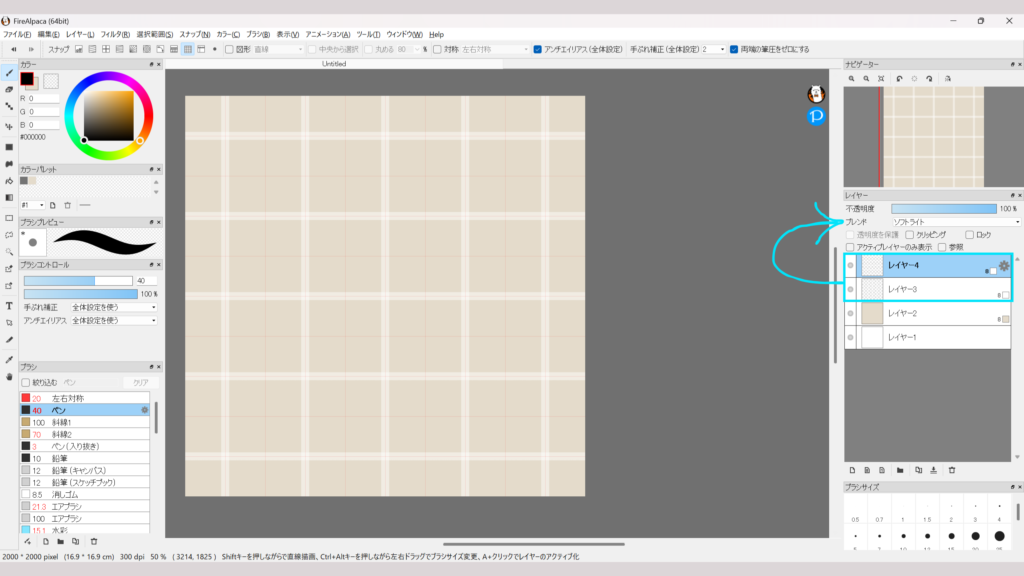Image resolution: width=1024 pixels, height=576 pixels.
Task: Open the ブレンド mode dropdown showing ソフトライト
Action: coord(955,221)
